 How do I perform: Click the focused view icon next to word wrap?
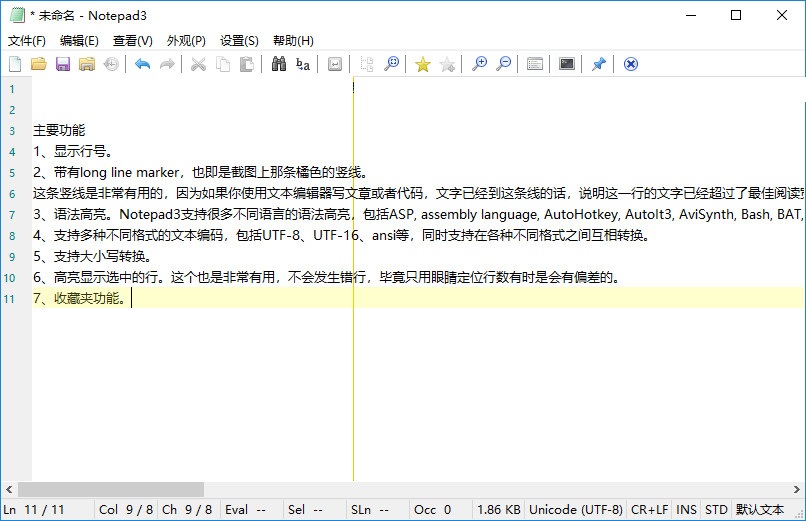[x=367, y=64]
